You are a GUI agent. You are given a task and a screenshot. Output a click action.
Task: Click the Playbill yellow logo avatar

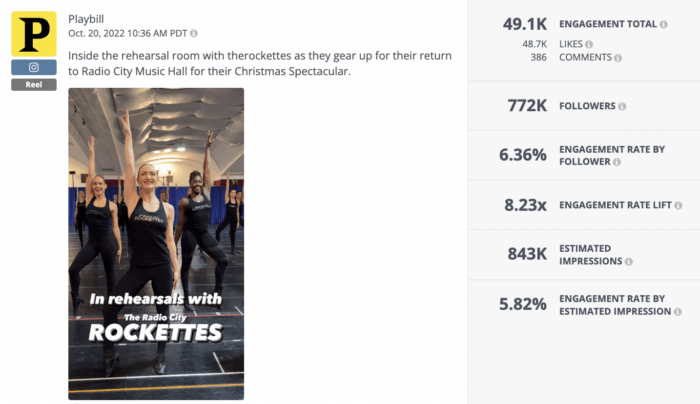(33, 33)
